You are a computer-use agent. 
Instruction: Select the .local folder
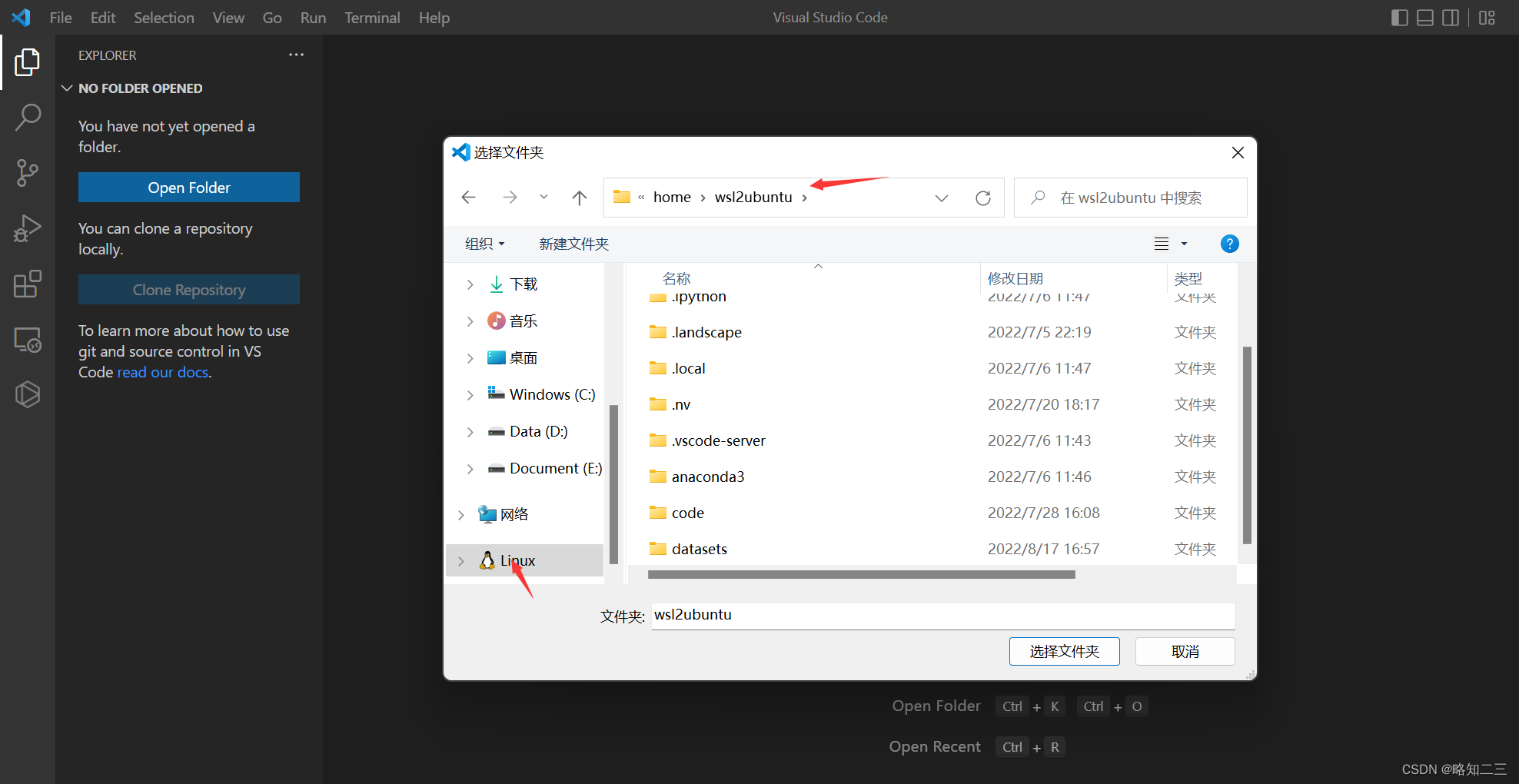click(688, 368)
